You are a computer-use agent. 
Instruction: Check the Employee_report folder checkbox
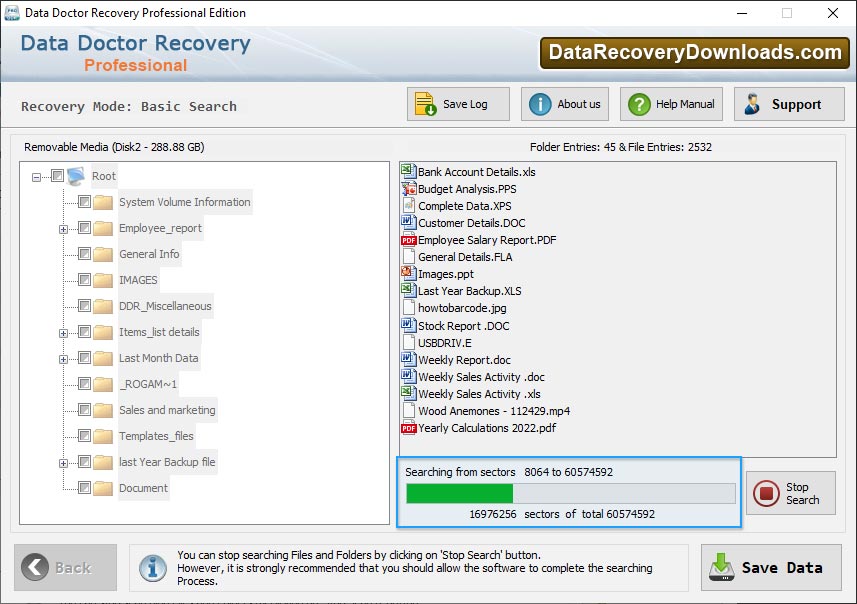(84, 227)
